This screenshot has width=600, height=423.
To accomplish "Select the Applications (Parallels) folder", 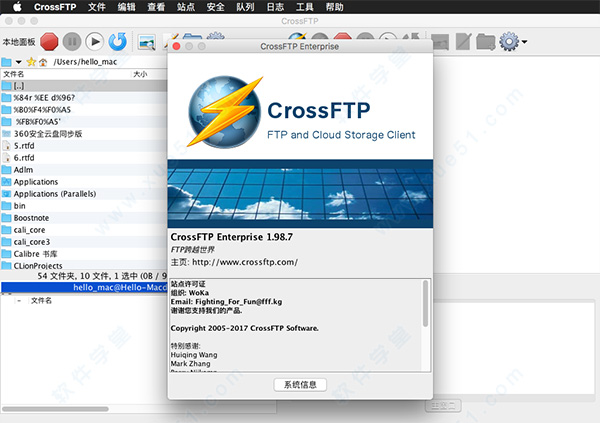I will coord(84,194).
